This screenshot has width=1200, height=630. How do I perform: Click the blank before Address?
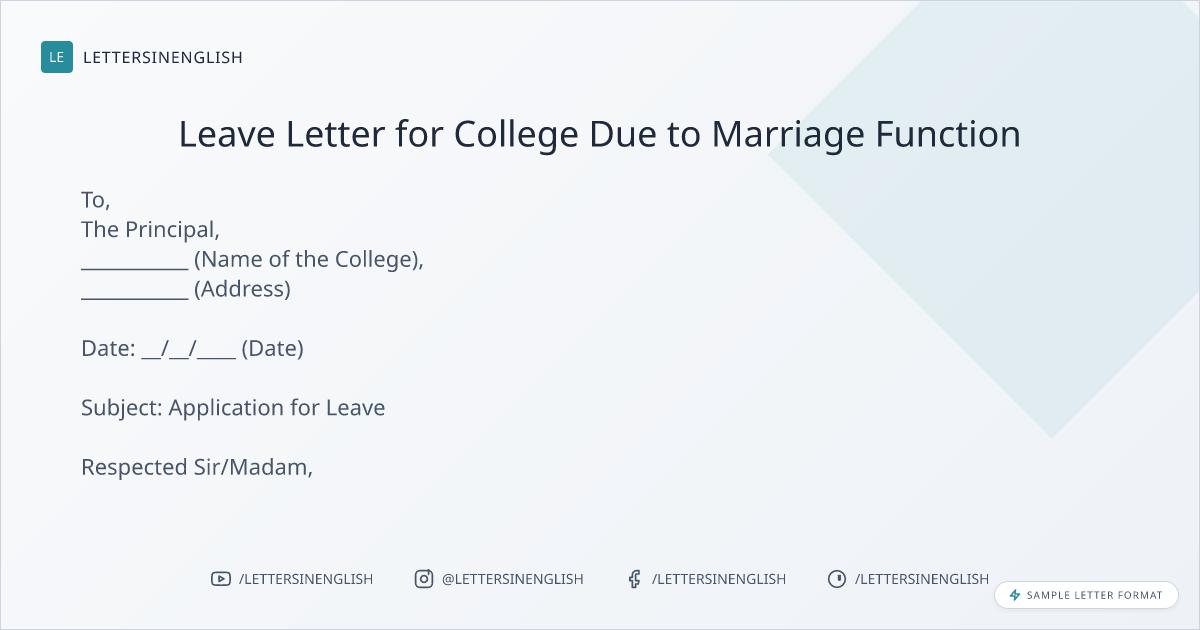point(134,292)
